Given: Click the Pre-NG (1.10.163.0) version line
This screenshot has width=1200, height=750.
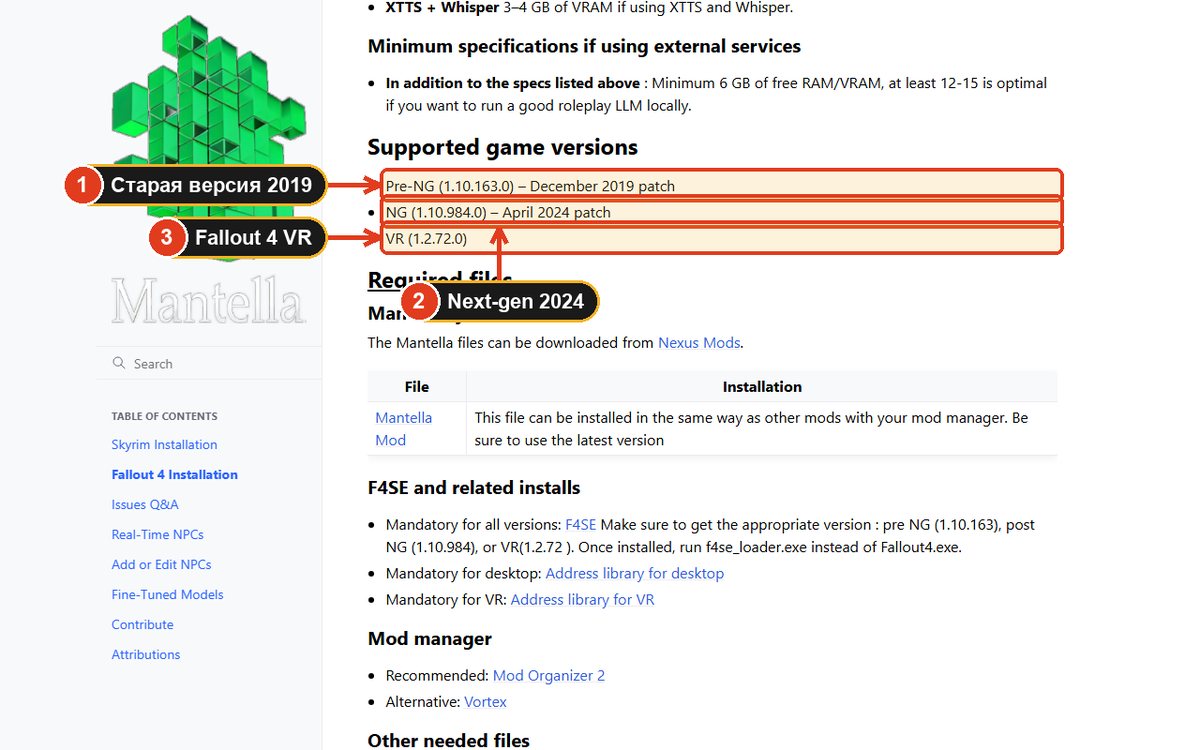Looking at the screenshot, I should click(530, 186).
